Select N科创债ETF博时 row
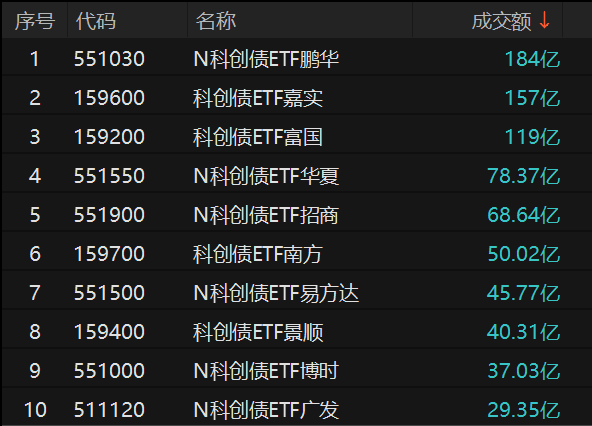The height and width of the screenshot is (426, 592). [296, 371]
